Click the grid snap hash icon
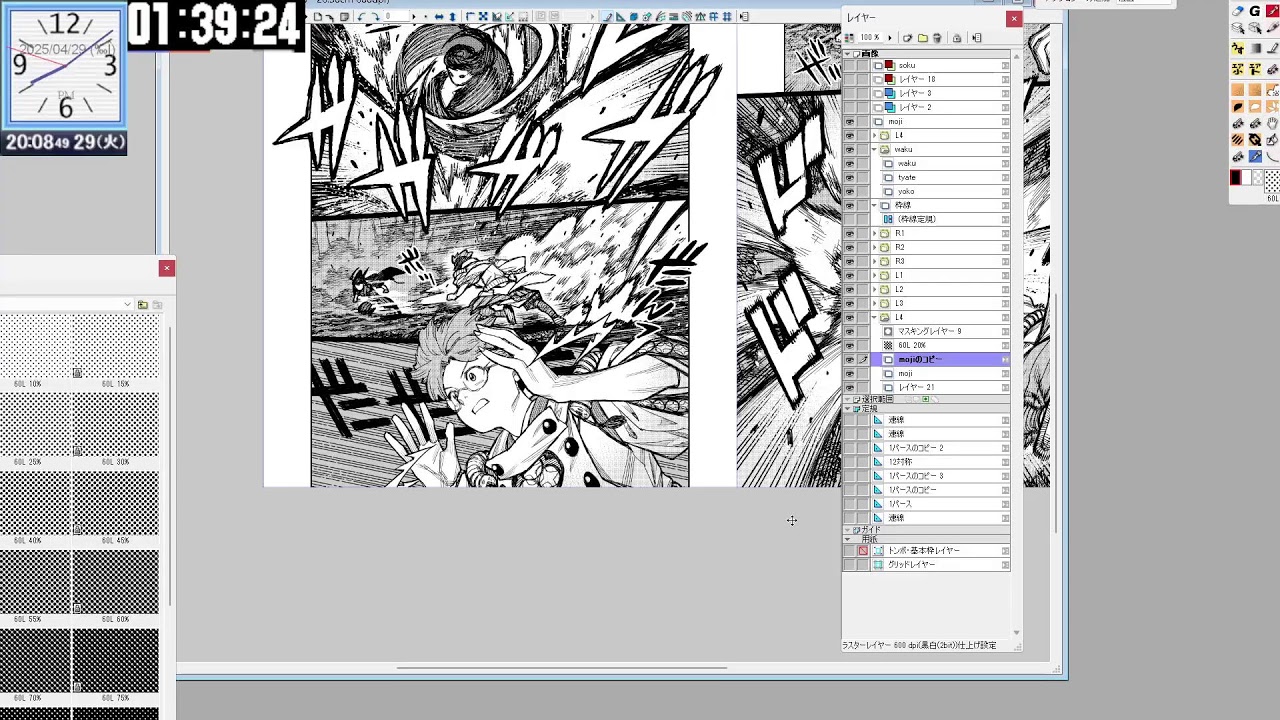 tap(727, 17)
